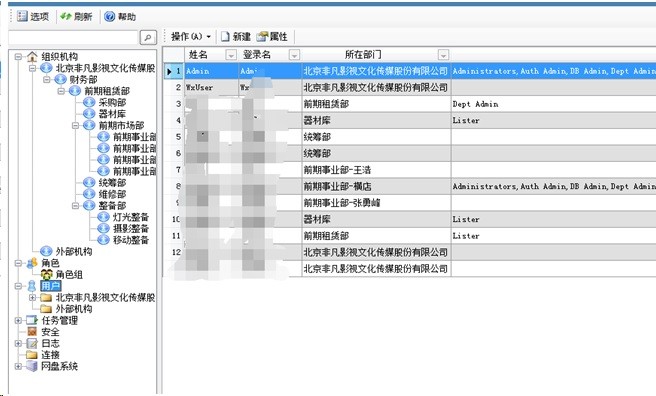The image size is (656, 396).
Task: Click the 任务管理 icon
Action: (x=32, y=320)
